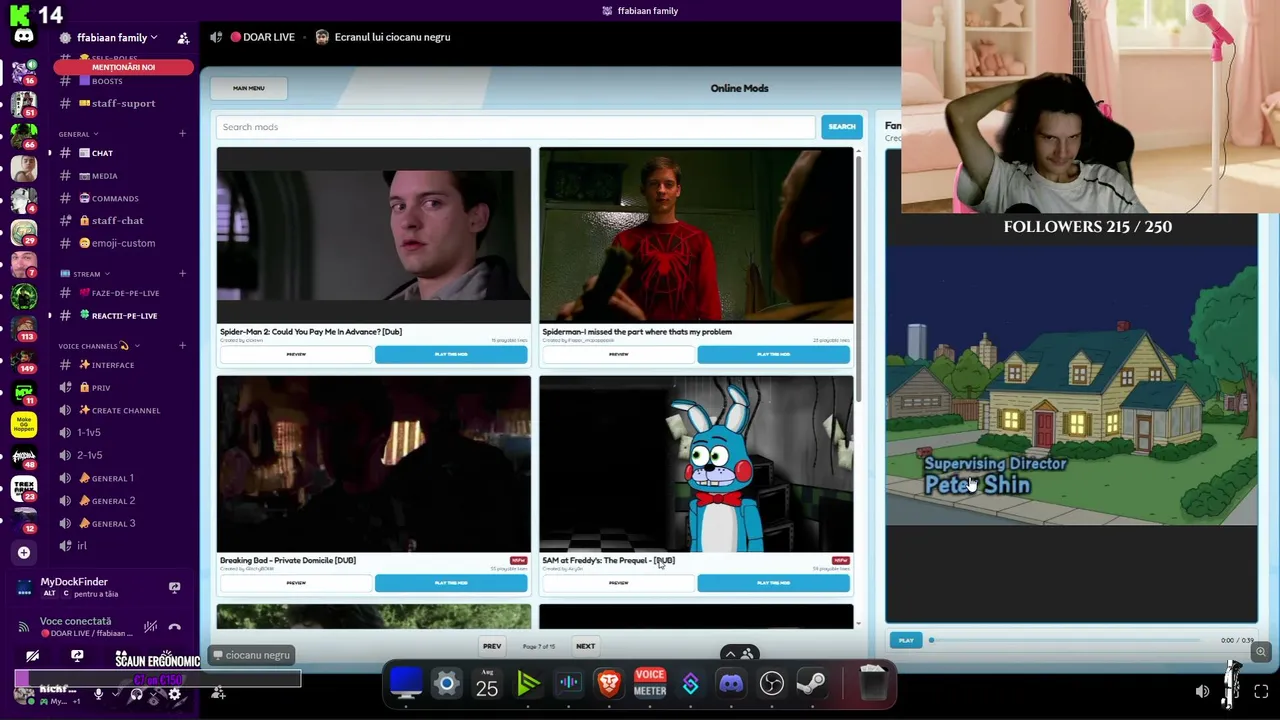1280x720 pixels.
Task: Go to NEXT page of mods
Action: tap(585, 646)
